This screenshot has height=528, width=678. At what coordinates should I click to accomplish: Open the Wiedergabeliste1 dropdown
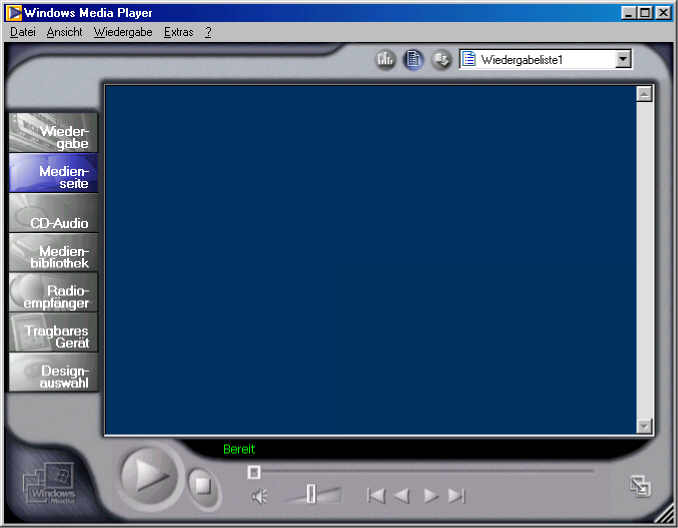[x=545, y=59]
